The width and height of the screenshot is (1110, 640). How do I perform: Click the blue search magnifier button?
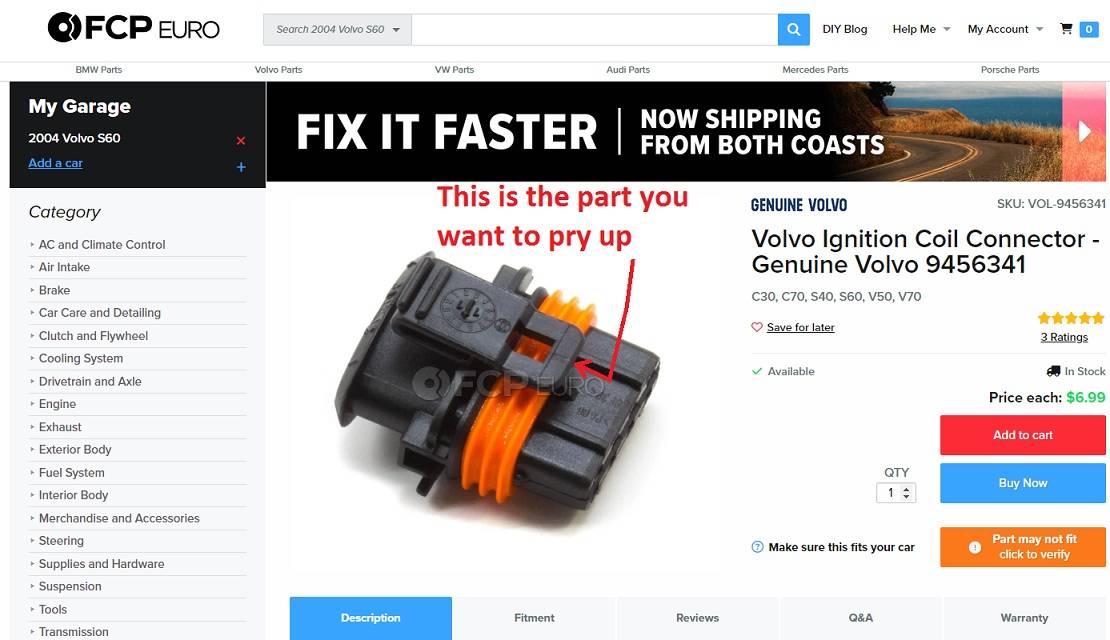coord(794,30)
